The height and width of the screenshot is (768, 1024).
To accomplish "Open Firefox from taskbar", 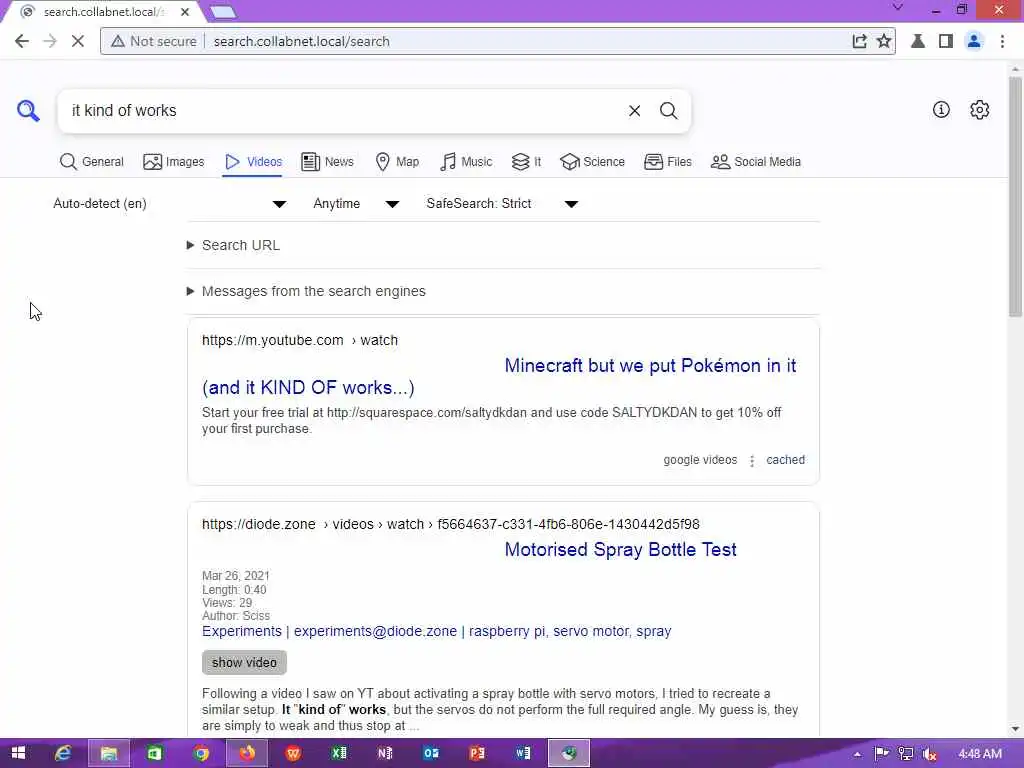I will pos(247,753).
